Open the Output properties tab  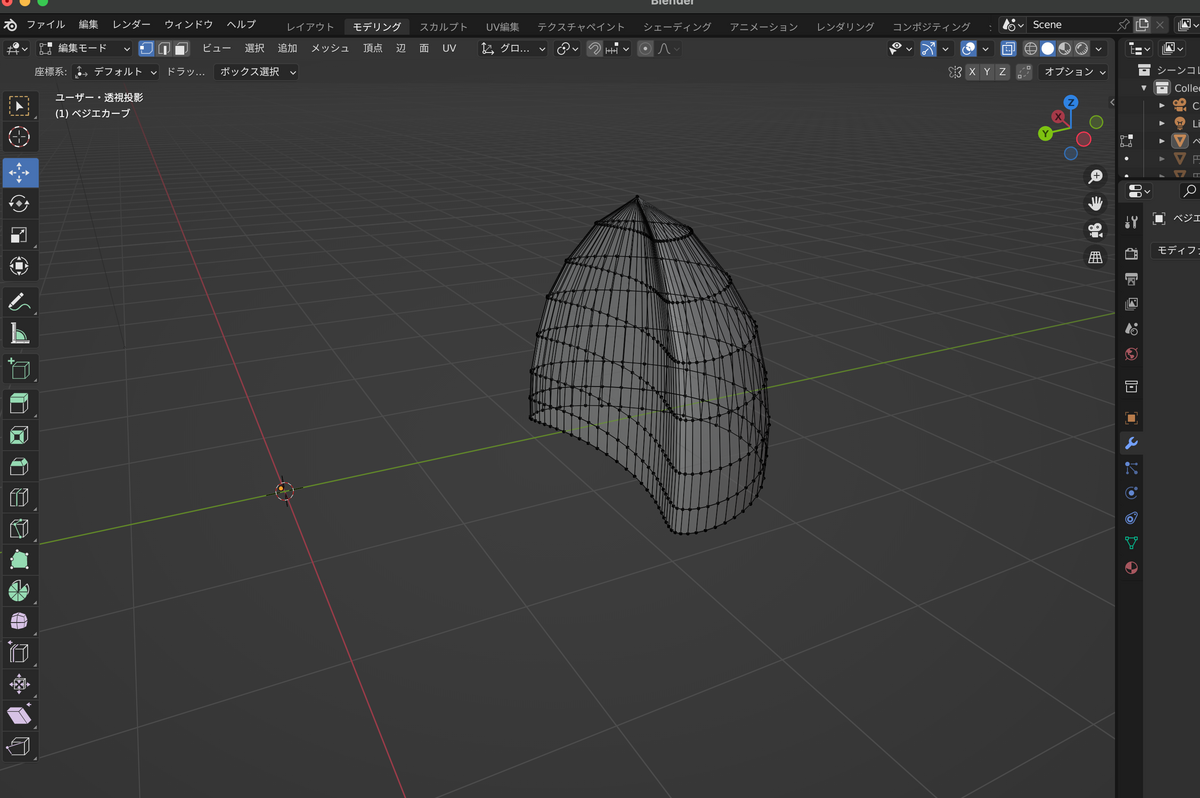1131,279
